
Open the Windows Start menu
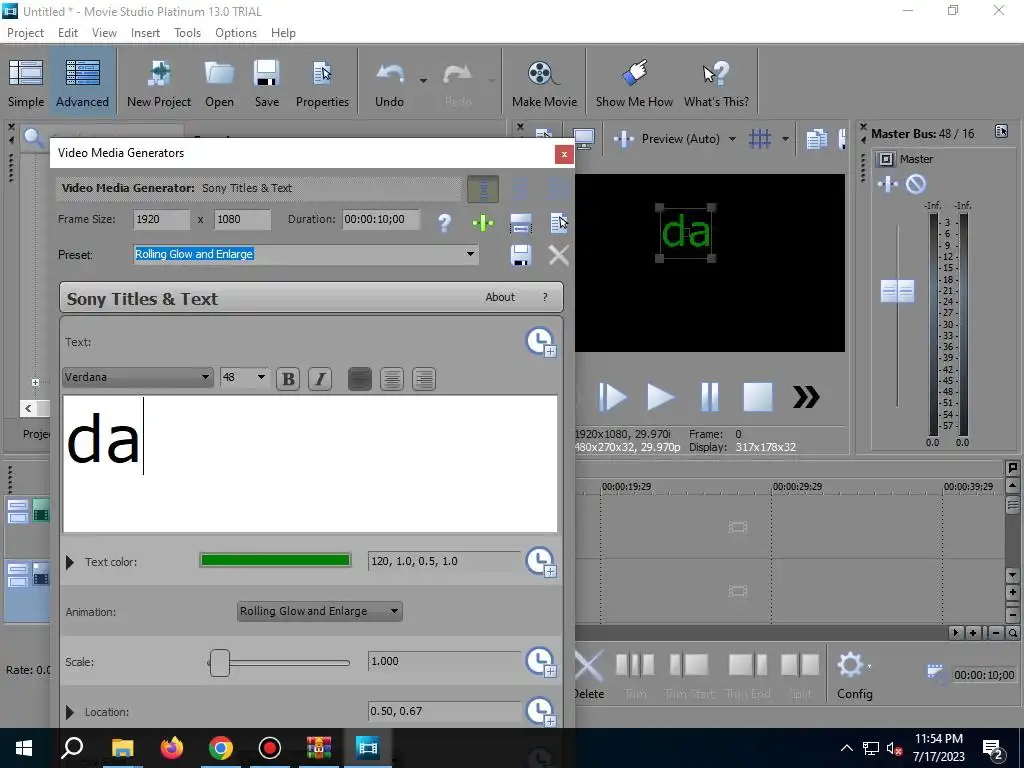click(24, 748)
